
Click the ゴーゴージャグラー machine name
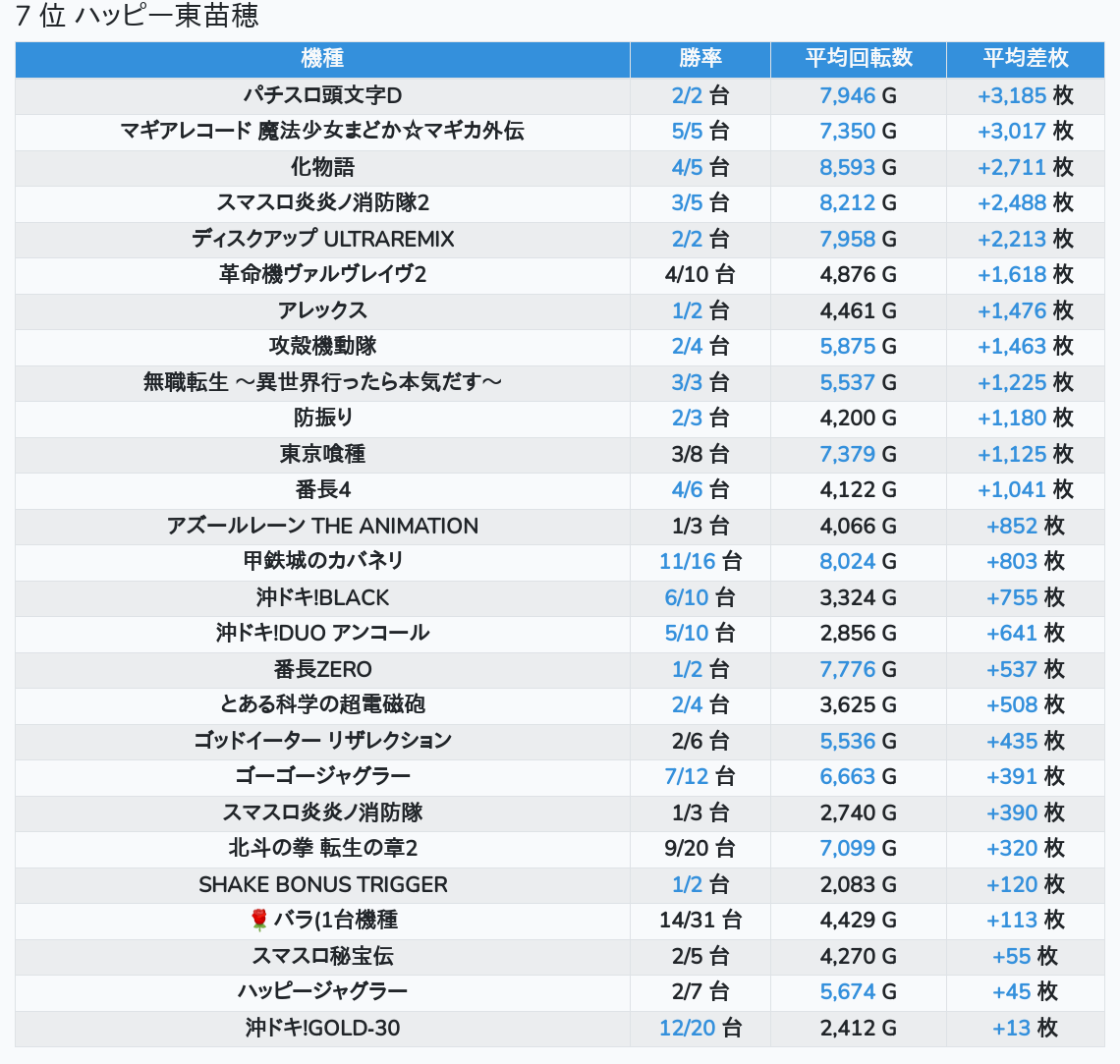coord(322,776)
